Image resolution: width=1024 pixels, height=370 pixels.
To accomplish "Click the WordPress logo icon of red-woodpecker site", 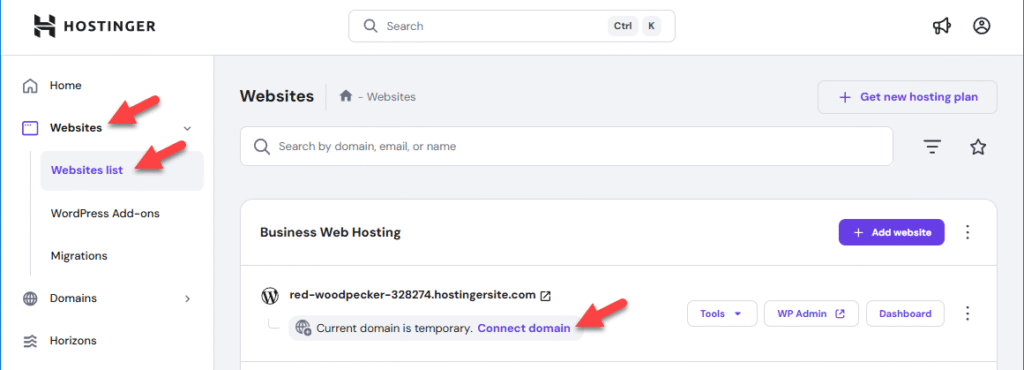I will (x=270, y=296).
